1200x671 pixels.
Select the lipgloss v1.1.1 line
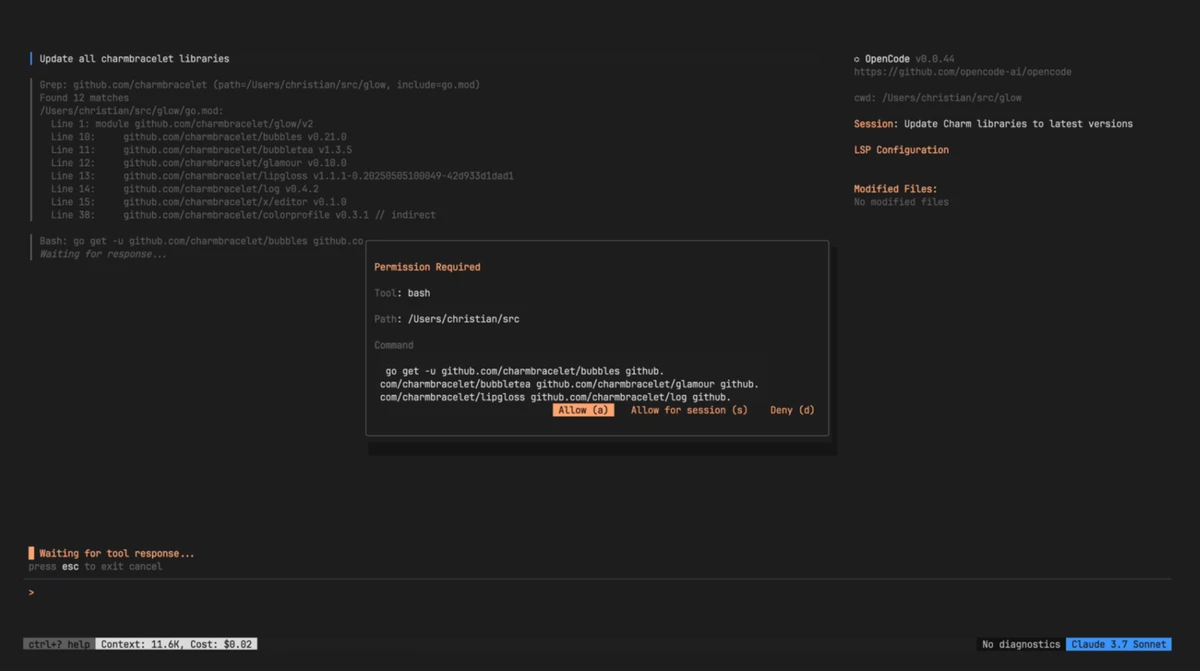click(282, 176)
